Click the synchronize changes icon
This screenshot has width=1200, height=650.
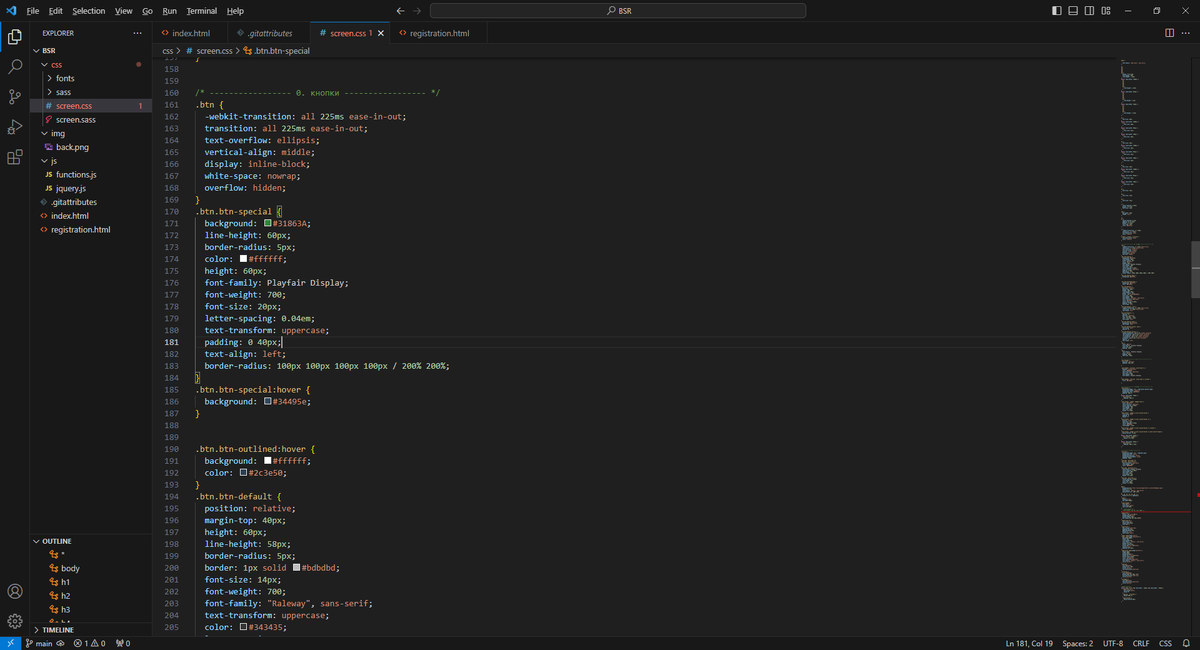tap(62, 643)
